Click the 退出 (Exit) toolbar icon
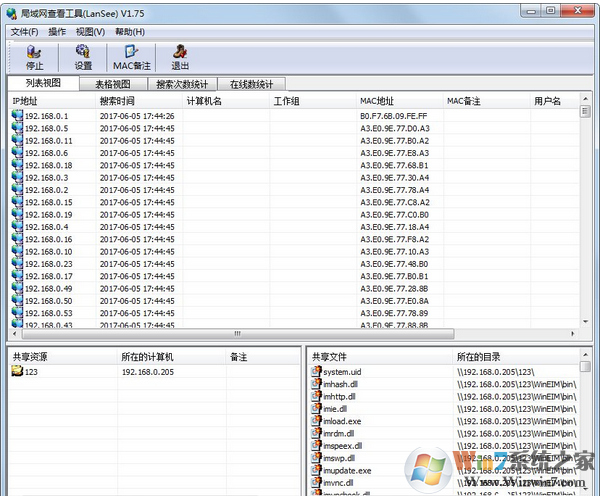 tap(180, 54)
